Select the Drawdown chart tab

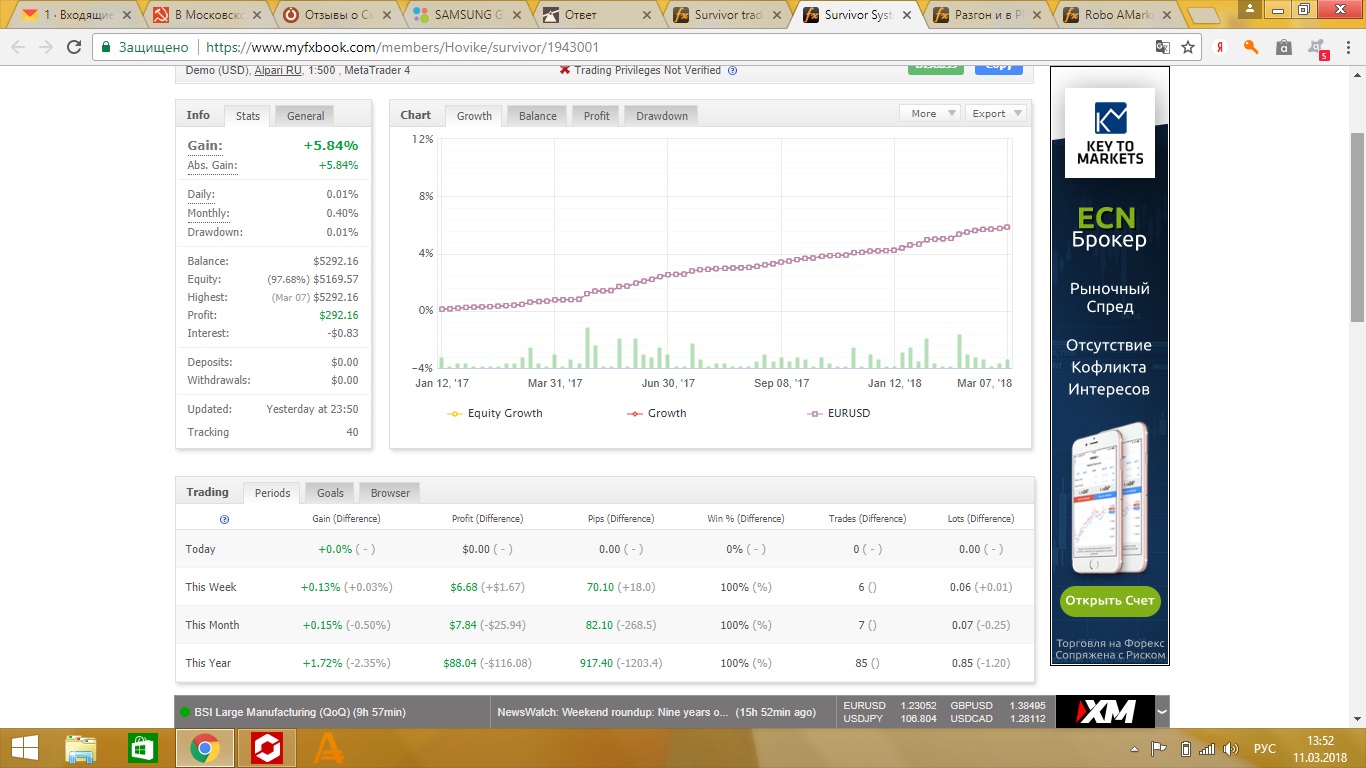(x=662, y=116)
